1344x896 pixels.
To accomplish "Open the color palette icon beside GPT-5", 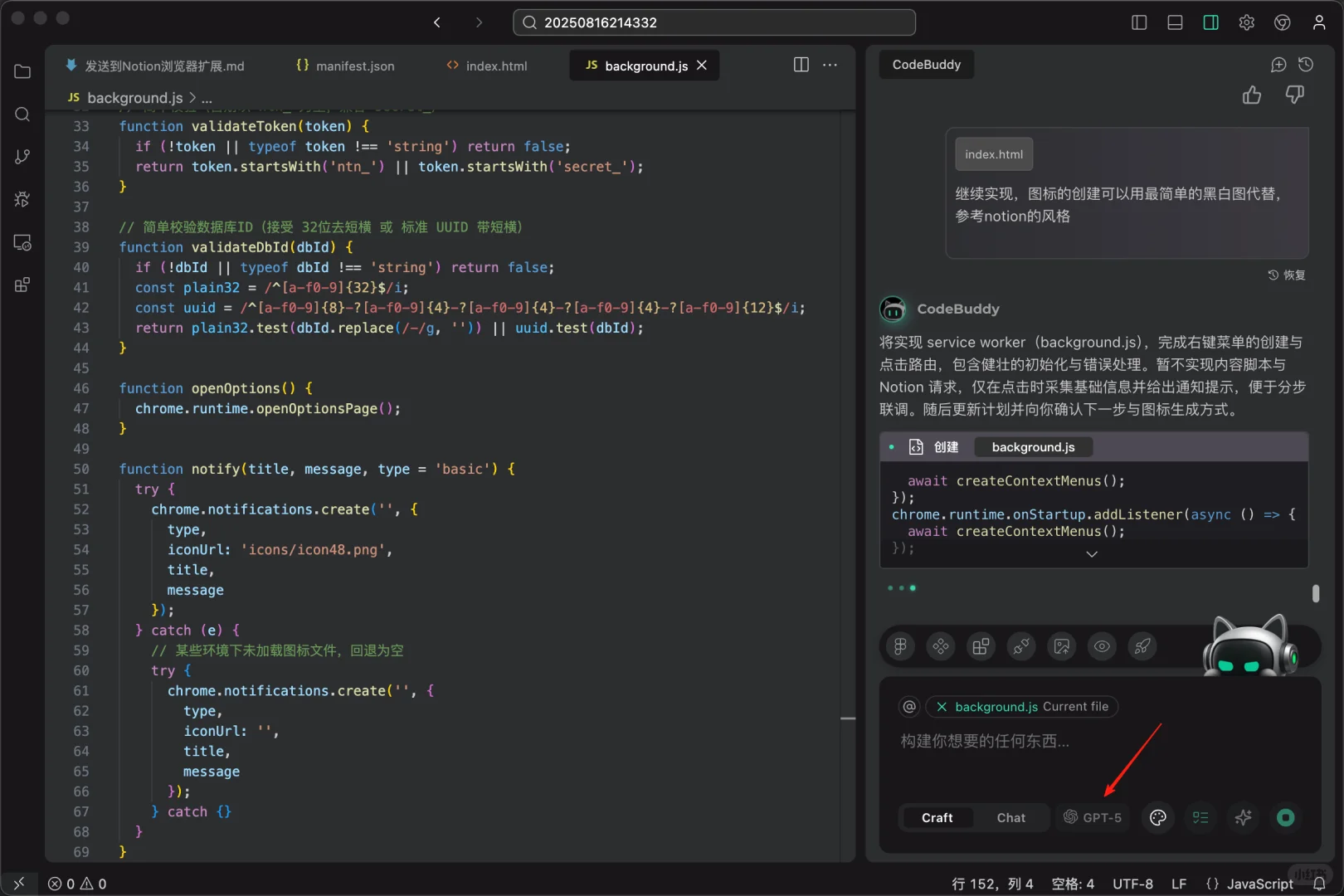I will pyautogui.click(x=1158, y=818).
